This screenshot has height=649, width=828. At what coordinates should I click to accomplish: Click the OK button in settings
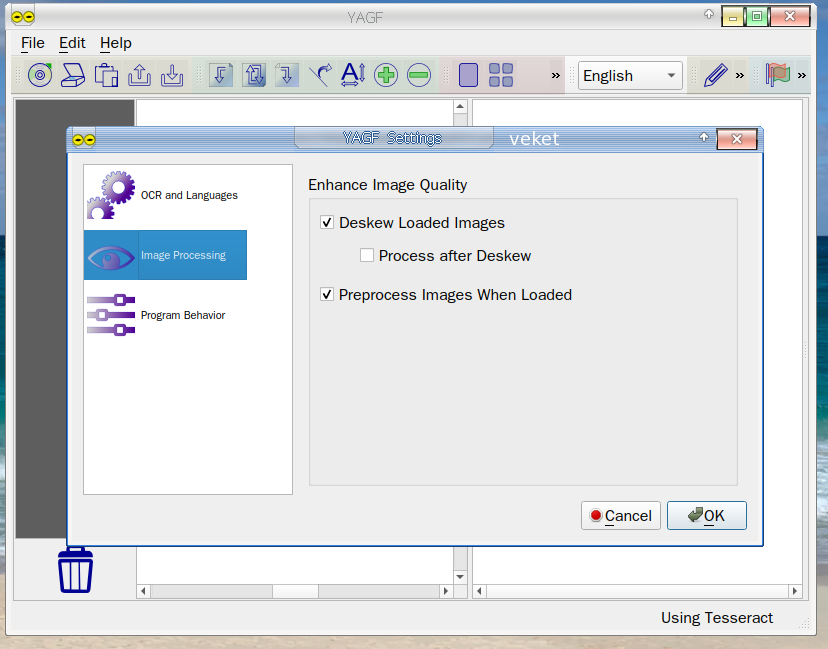[x=706, y=516]
